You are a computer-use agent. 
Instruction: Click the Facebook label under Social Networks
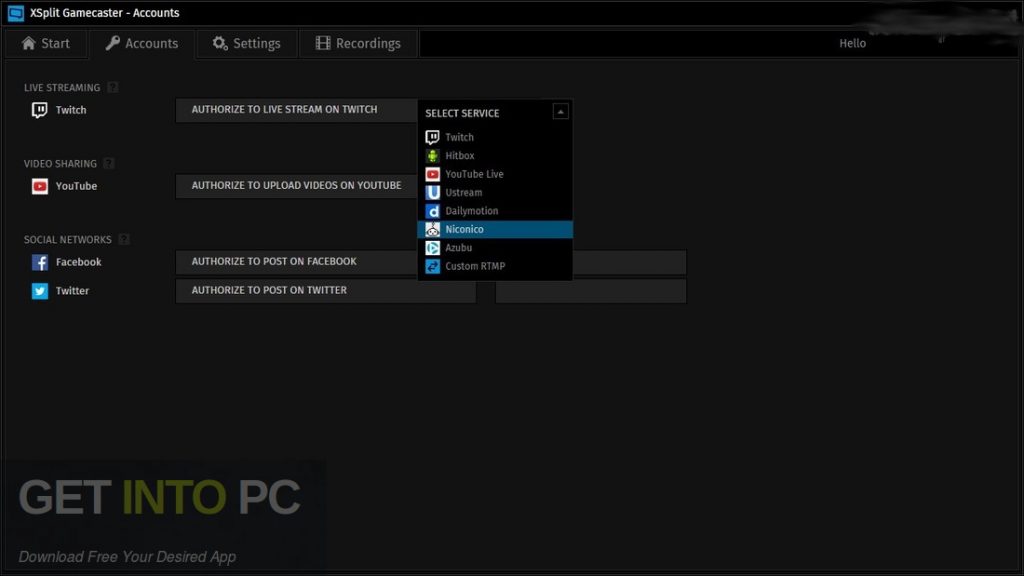pos(78,262)
